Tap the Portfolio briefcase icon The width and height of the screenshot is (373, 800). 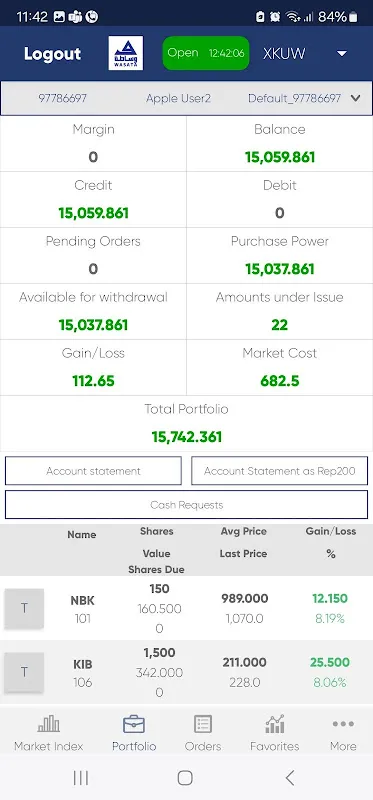tap(134, 723)
